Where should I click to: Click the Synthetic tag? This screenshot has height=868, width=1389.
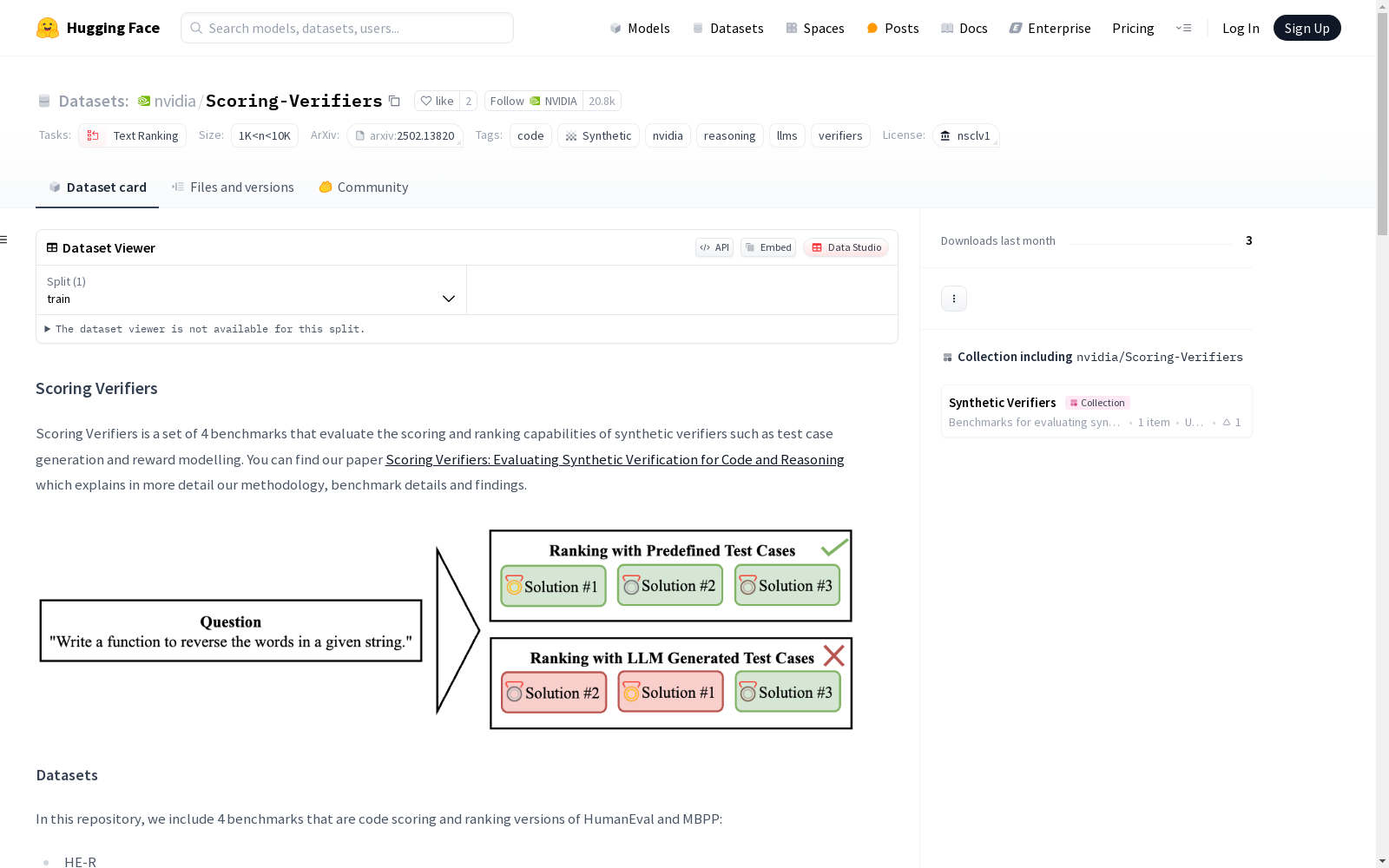pos(598,135)
